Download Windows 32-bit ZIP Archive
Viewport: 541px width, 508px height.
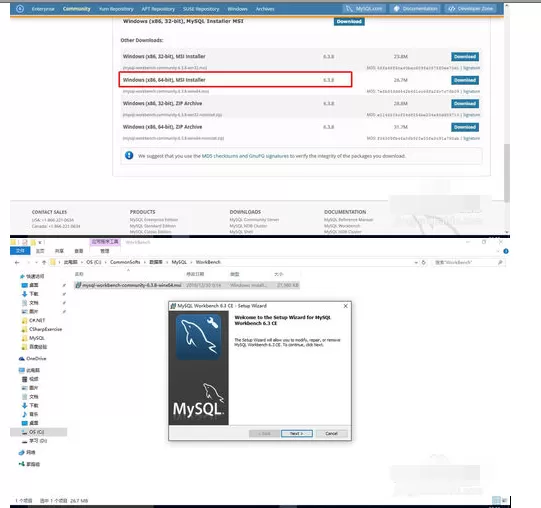coord(465,104)
